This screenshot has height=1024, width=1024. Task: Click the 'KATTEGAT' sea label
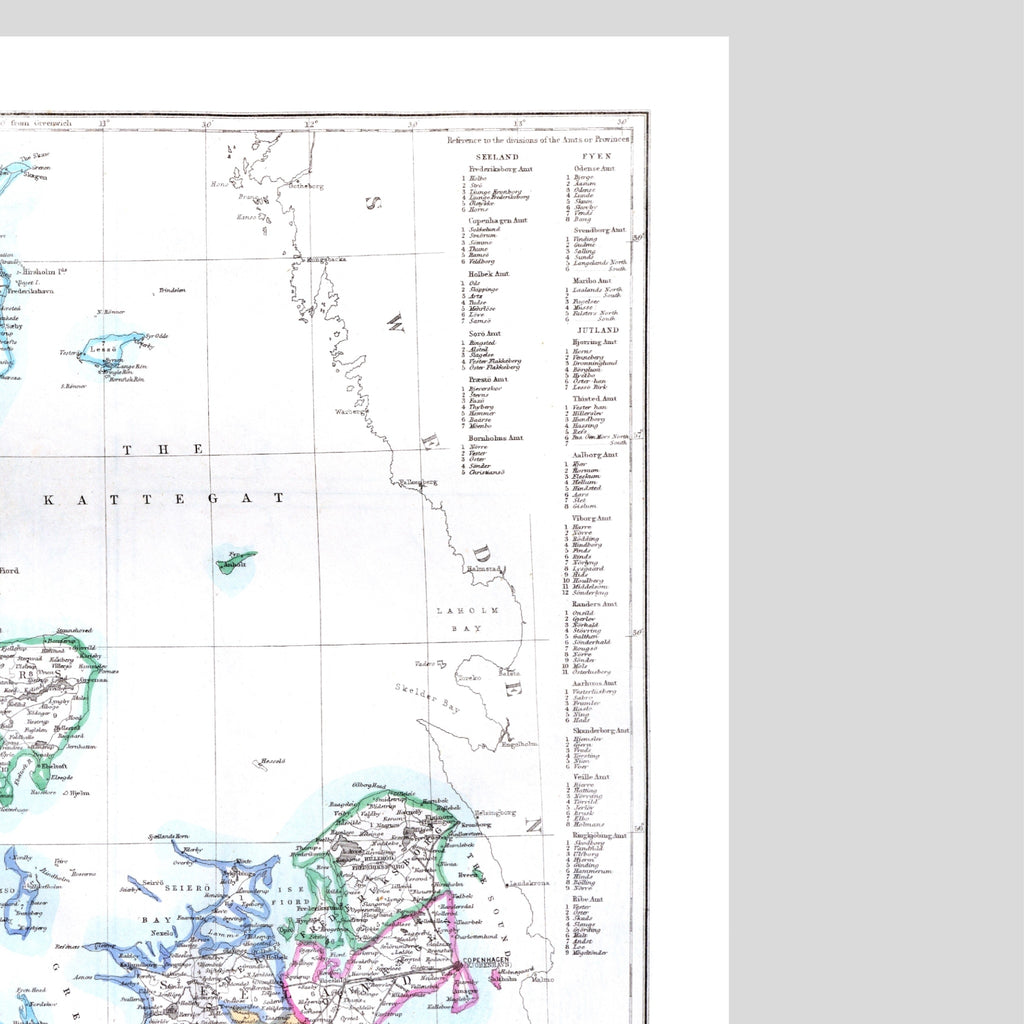[x=164, y=499]
